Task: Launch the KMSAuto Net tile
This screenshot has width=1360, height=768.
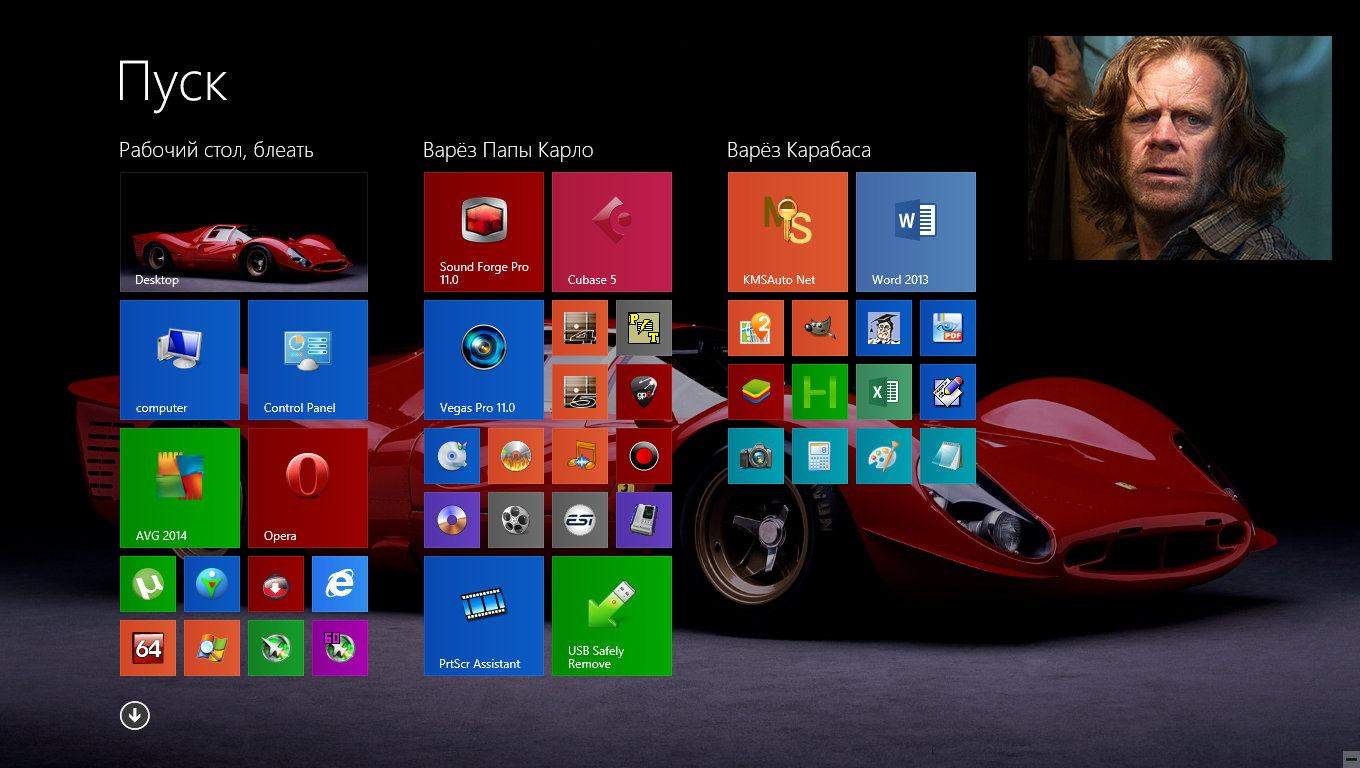Action: 788,232
